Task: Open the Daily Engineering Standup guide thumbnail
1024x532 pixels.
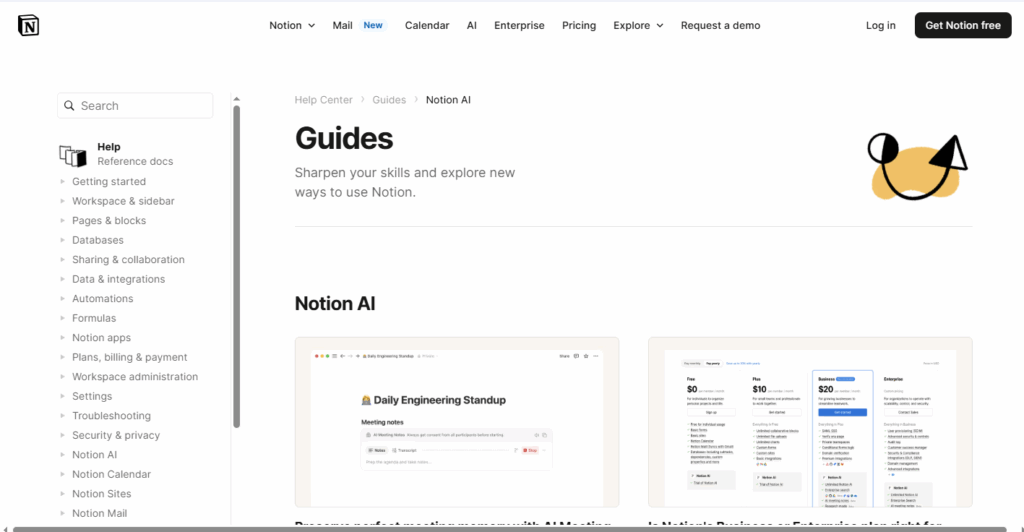Action: [457, 421]
